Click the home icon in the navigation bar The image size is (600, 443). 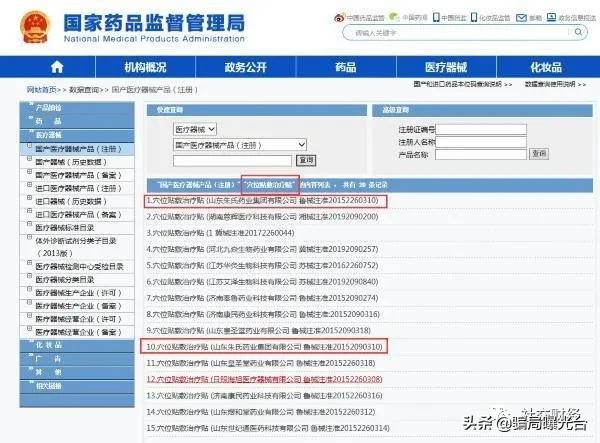click(x=57, y=67)
